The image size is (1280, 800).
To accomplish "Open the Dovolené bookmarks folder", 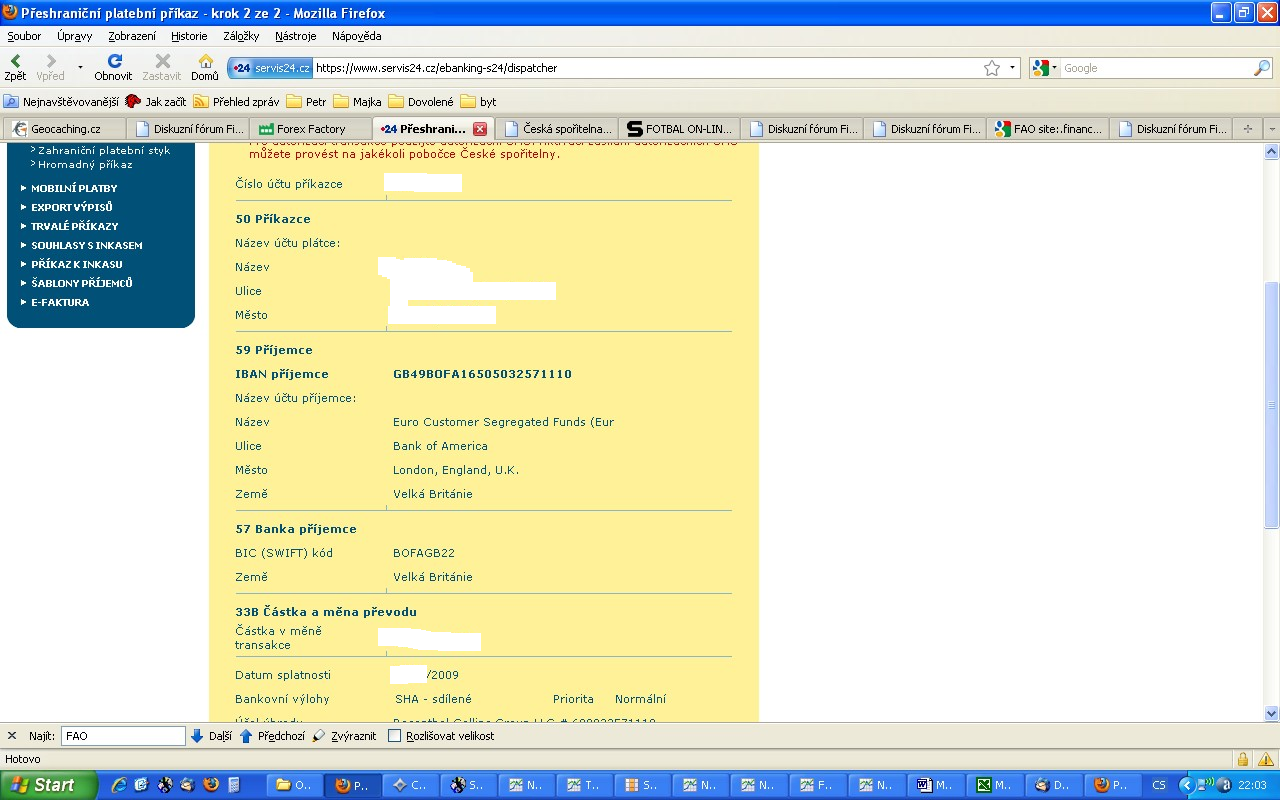I will [421, 102].
